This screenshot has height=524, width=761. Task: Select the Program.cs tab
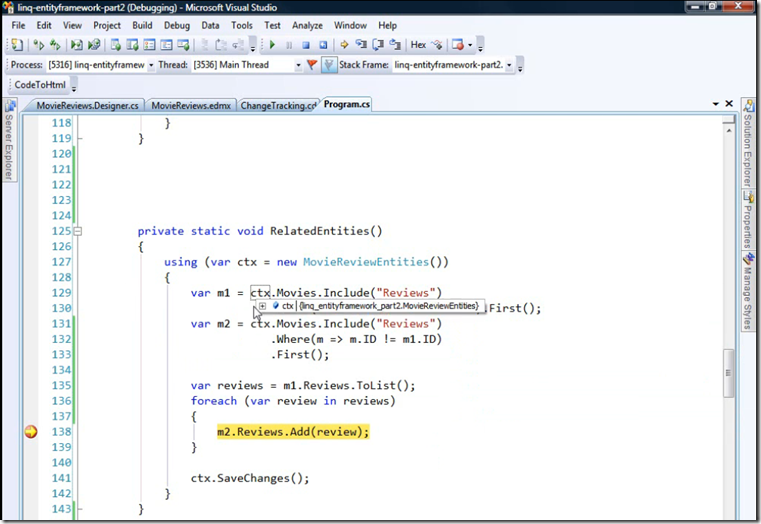point(347,104)
